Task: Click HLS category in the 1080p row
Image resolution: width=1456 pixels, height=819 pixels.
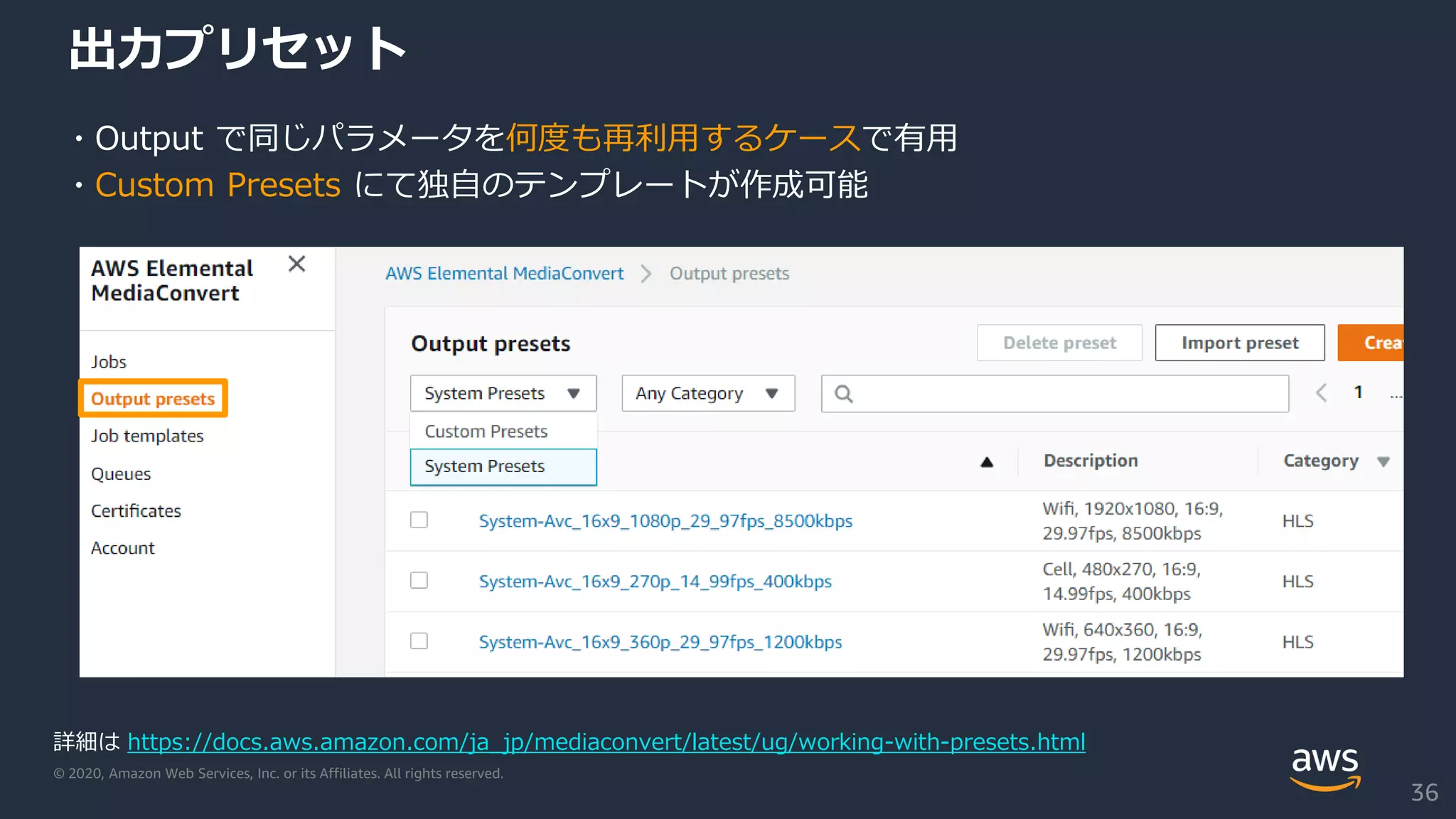Action: click(x=1297, y=521)
